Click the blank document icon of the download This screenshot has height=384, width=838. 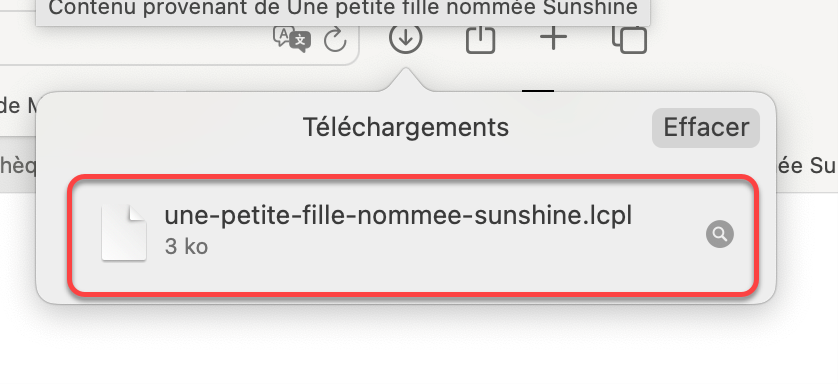coord(124,233)
